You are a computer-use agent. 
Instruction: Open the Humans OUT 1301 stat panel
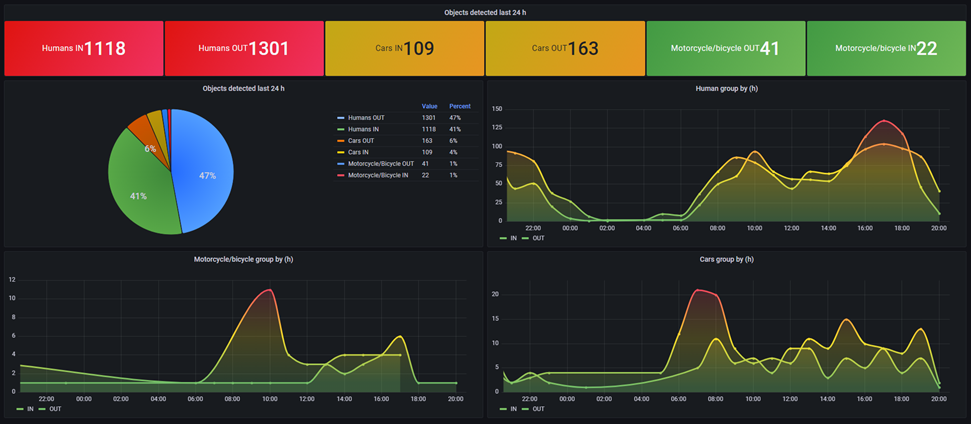coord(244,48)
